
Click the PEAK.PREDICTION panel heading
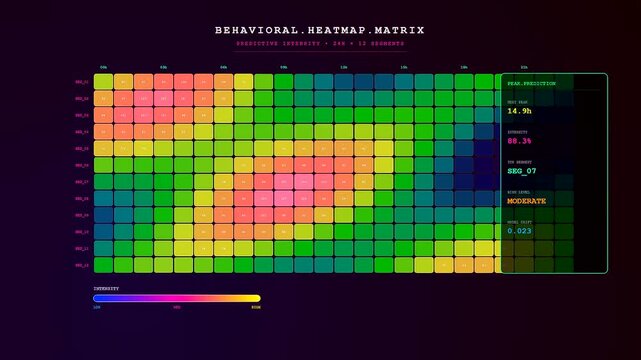click(531, 84)
